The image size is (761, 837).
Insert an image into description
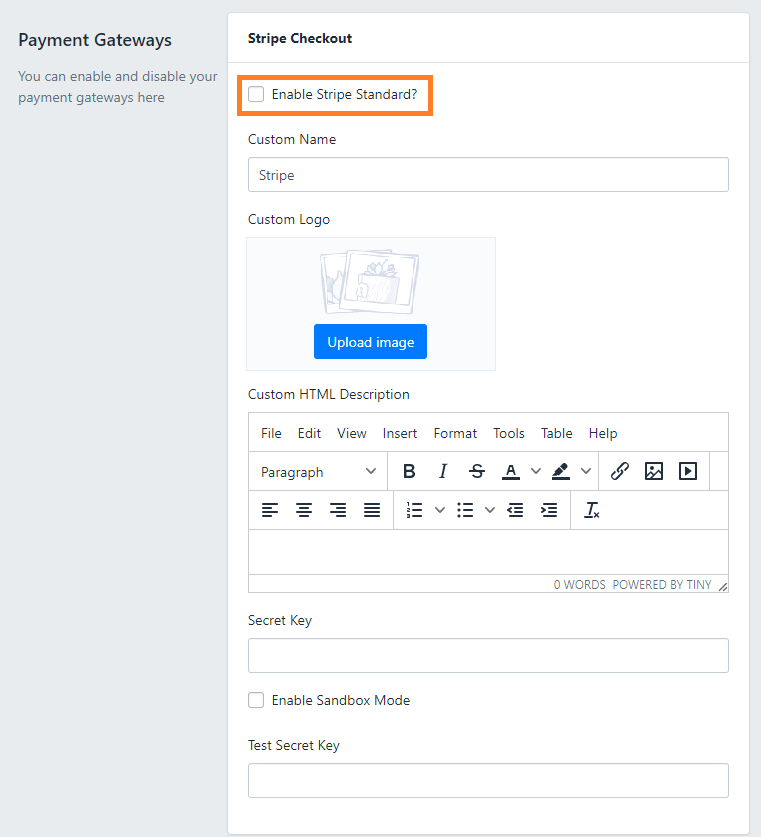pos(654,471)
